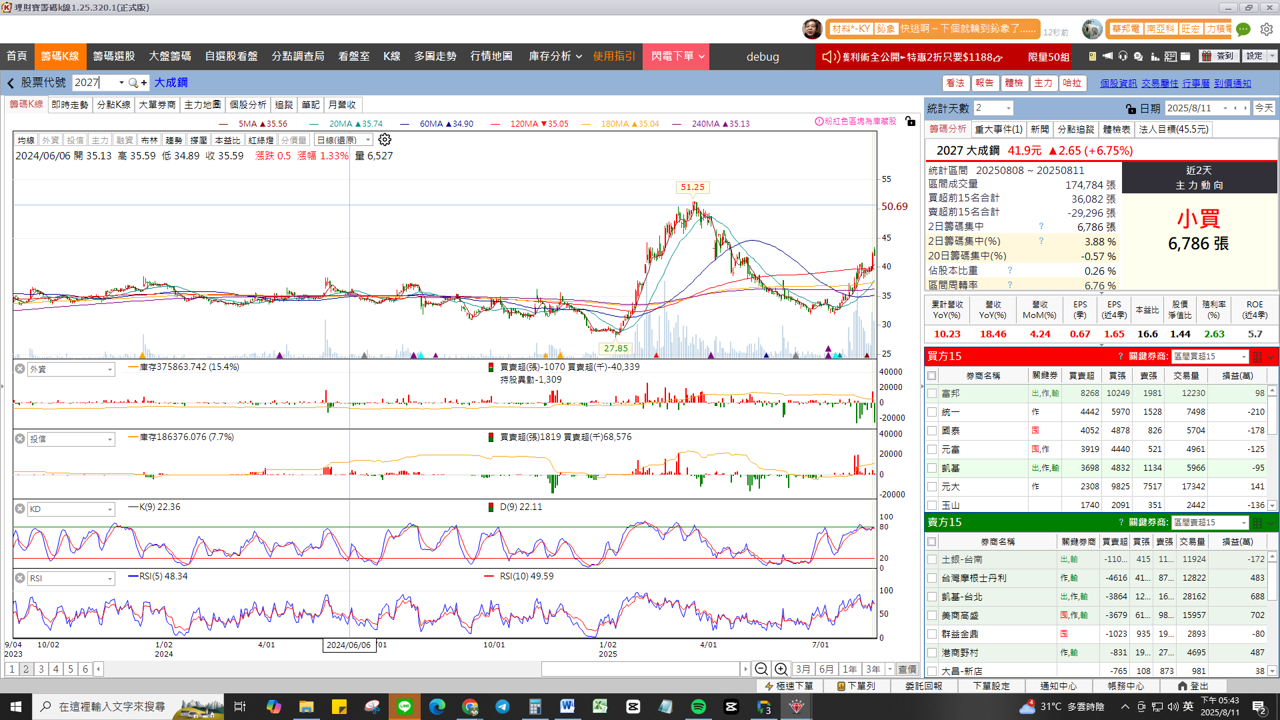1280x720 pixels.
Task: Check the 統一 row checkbox
Action: (x=932, y=412)
